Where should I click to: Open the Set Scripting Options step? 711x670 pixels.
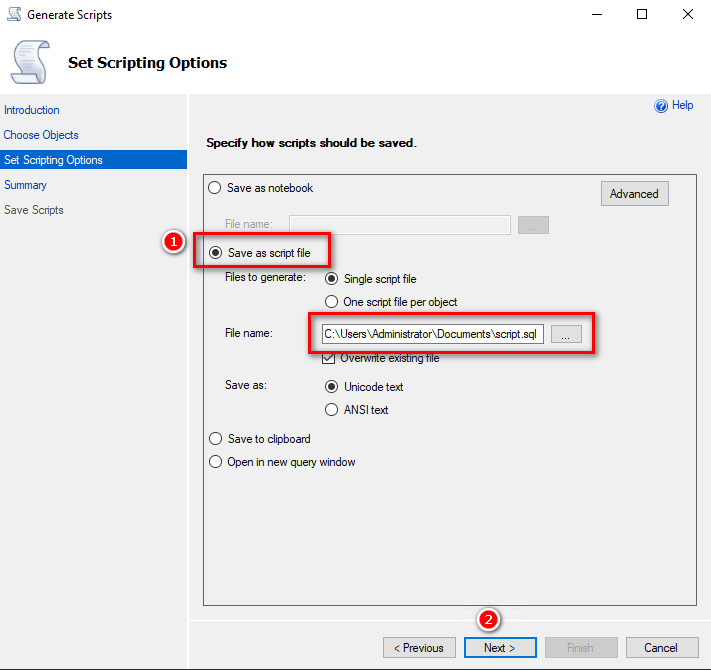click(x=93, y=160)
